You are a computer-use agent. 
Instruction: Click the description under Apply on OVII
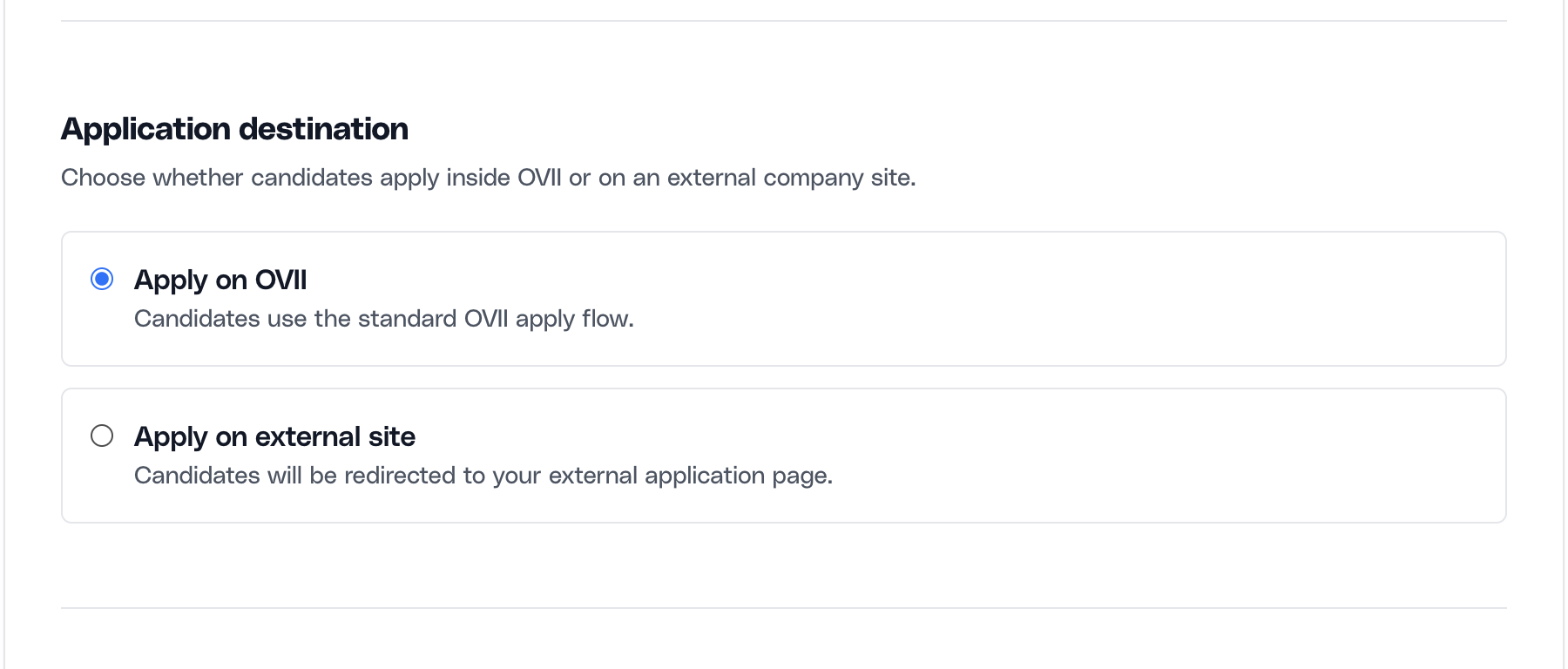point(384,318)
